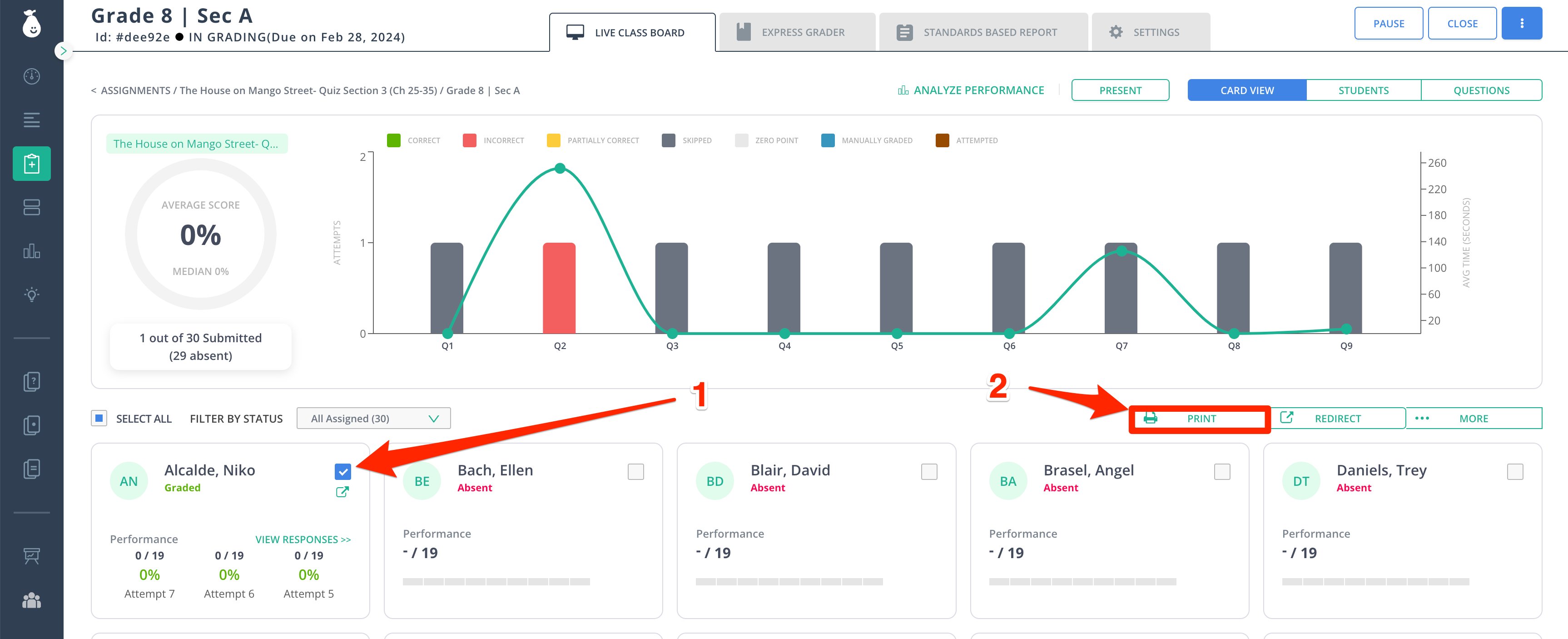The height and width of the screenshot is (639, 1568).
Task: Open the lined document icon in sidebar
Action: pos(32,469)
